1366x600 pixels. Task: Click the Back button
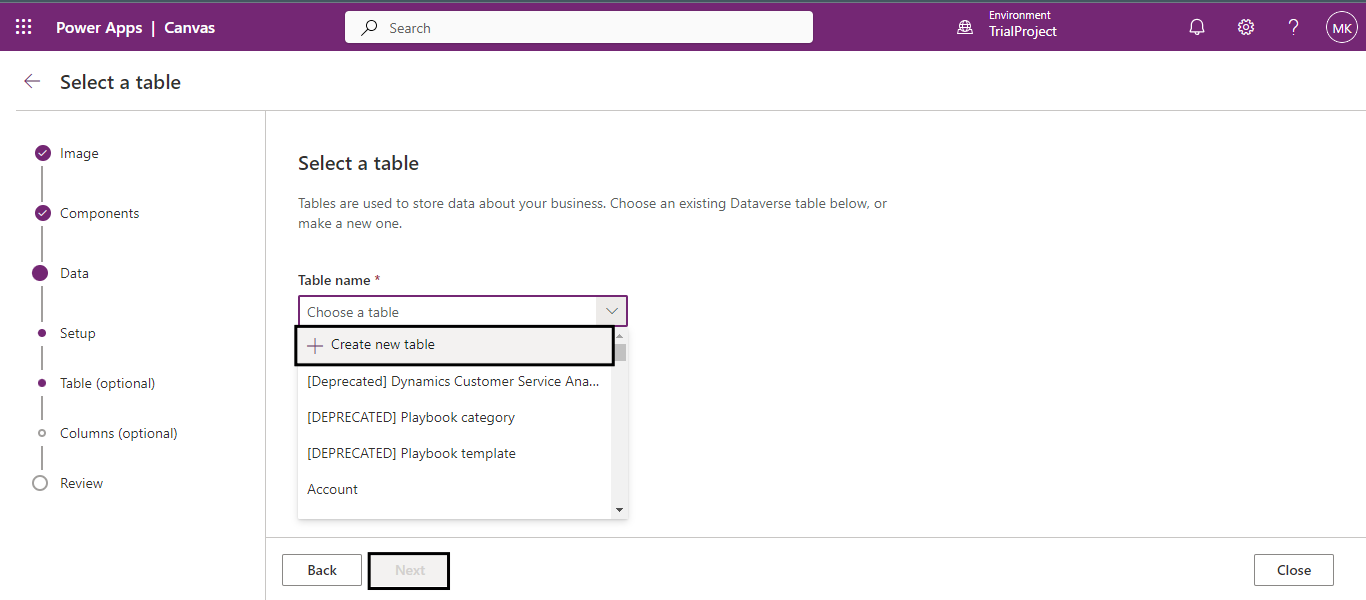[322, 570]
